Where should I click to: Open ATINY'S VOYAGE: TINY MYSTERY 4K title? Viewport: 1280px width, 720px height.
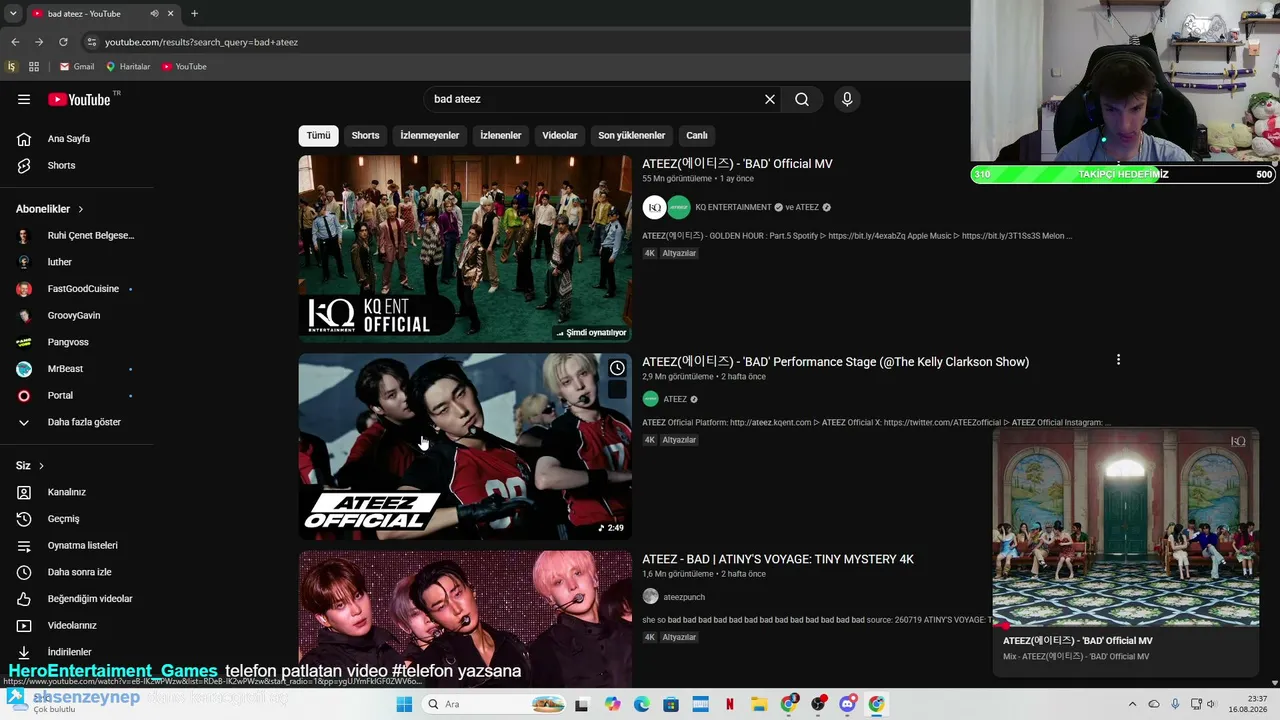tap(778, 559)
